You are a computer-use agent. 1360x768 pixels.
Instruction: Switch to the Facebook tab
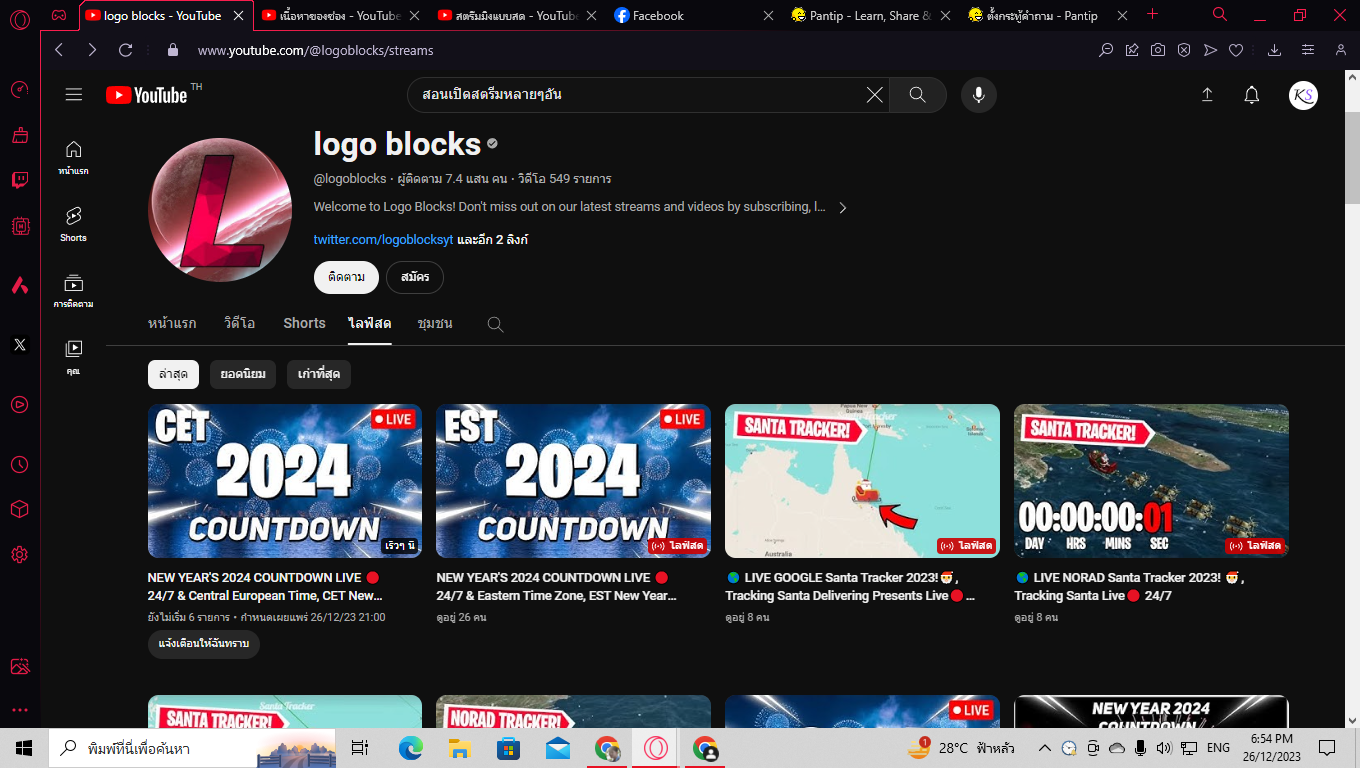tap(694, 15)
